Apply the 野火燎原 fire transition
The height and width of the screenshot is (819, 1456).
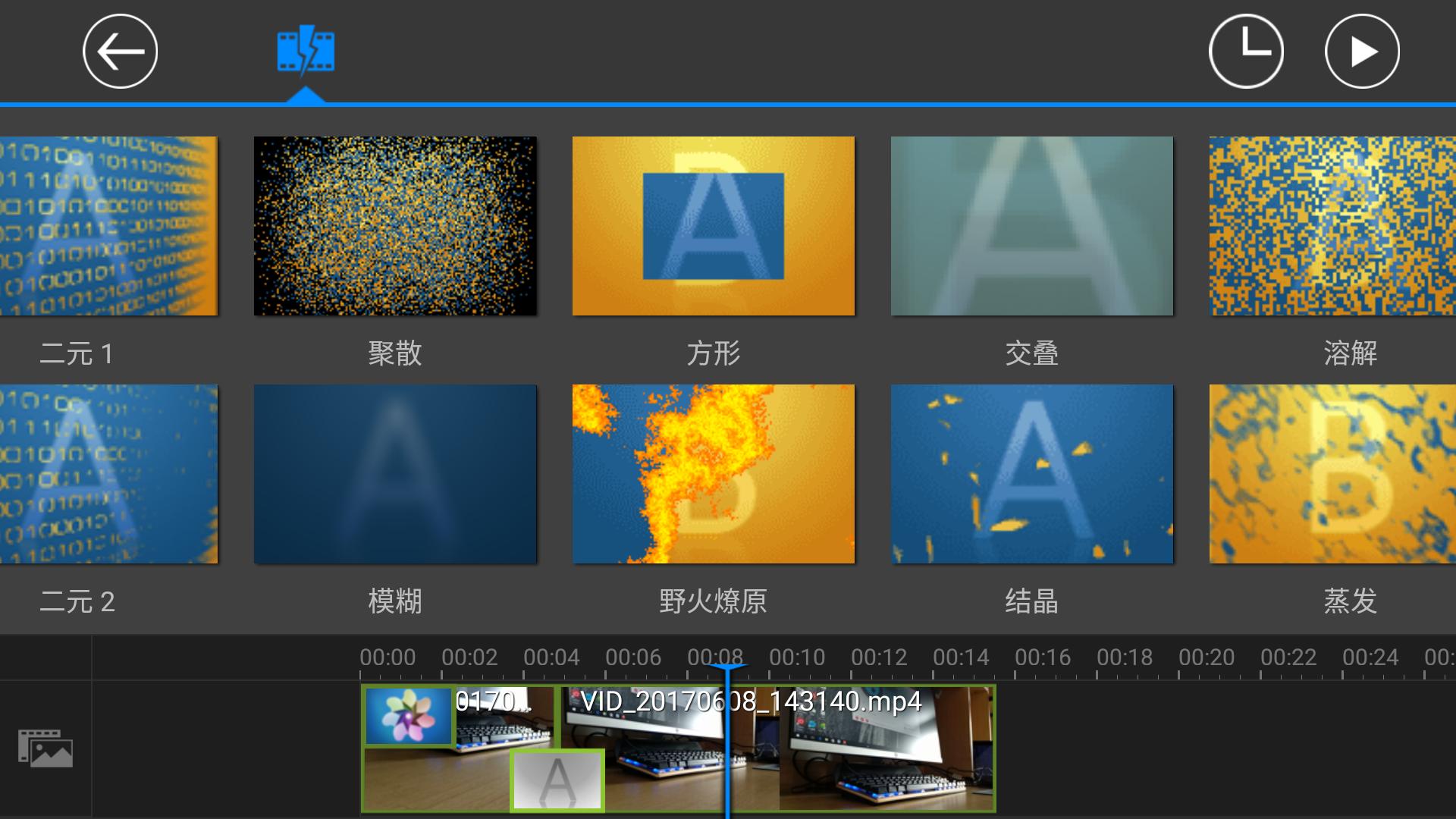pos(713,475)
